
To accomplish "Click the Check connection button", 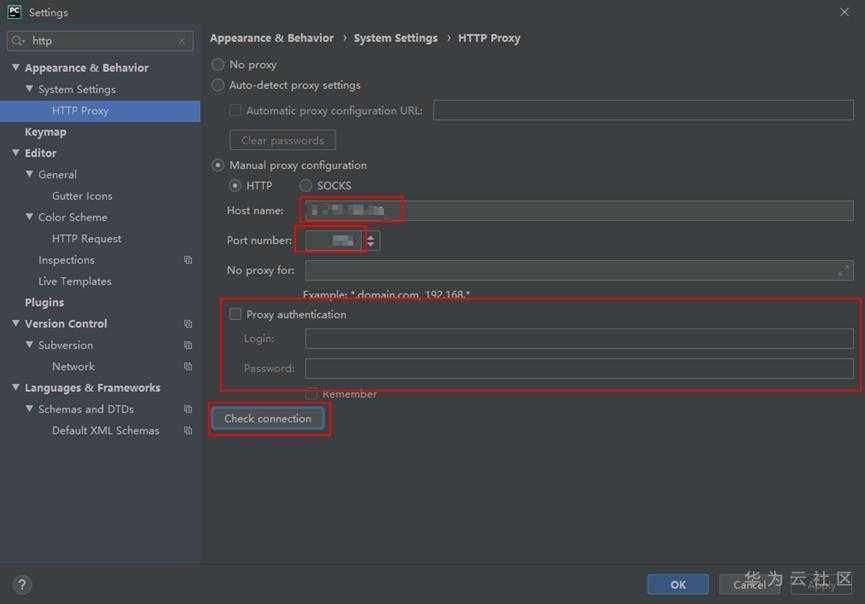I will (x=268, y=419).
